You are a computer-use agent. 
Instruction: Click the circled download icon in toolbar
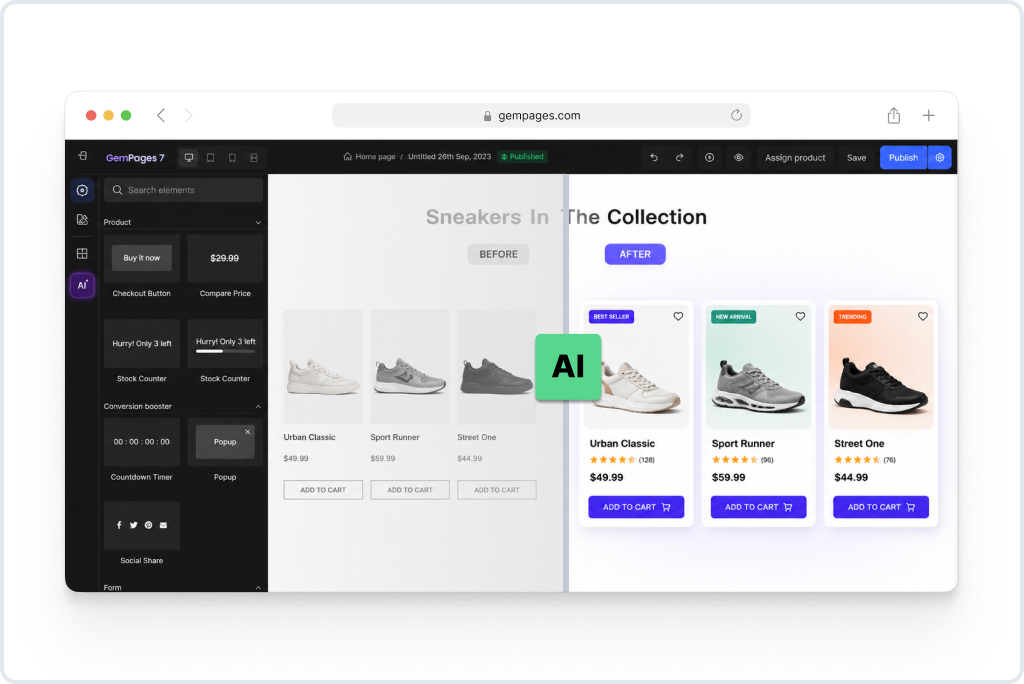coord(709,157)
